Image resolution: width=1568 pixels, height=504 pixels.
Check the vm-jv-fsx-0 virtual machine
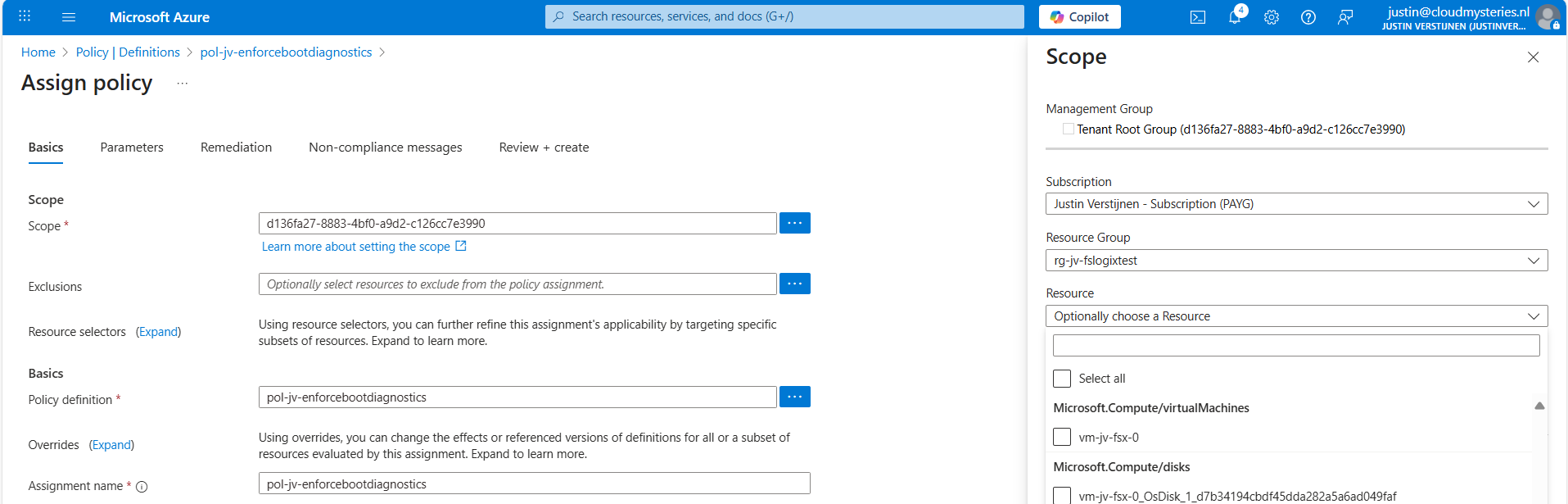1062,437
